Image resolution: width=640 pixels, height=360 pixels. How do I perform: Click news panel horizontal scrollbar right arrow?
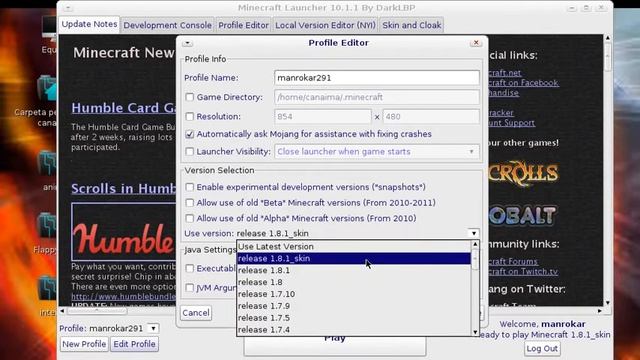point(600,311)
